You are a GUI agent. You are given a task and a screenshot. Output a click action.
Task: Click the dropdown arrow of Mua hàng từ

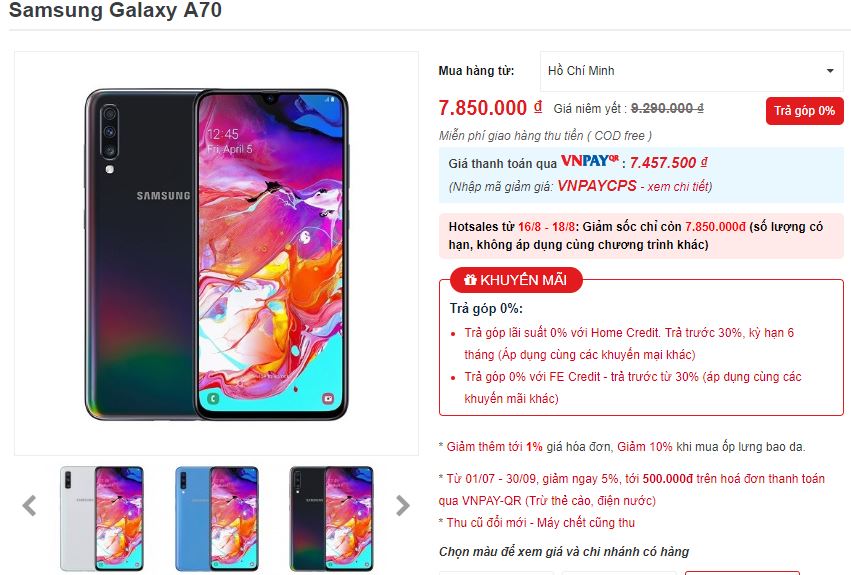click(x=830, y=71)
